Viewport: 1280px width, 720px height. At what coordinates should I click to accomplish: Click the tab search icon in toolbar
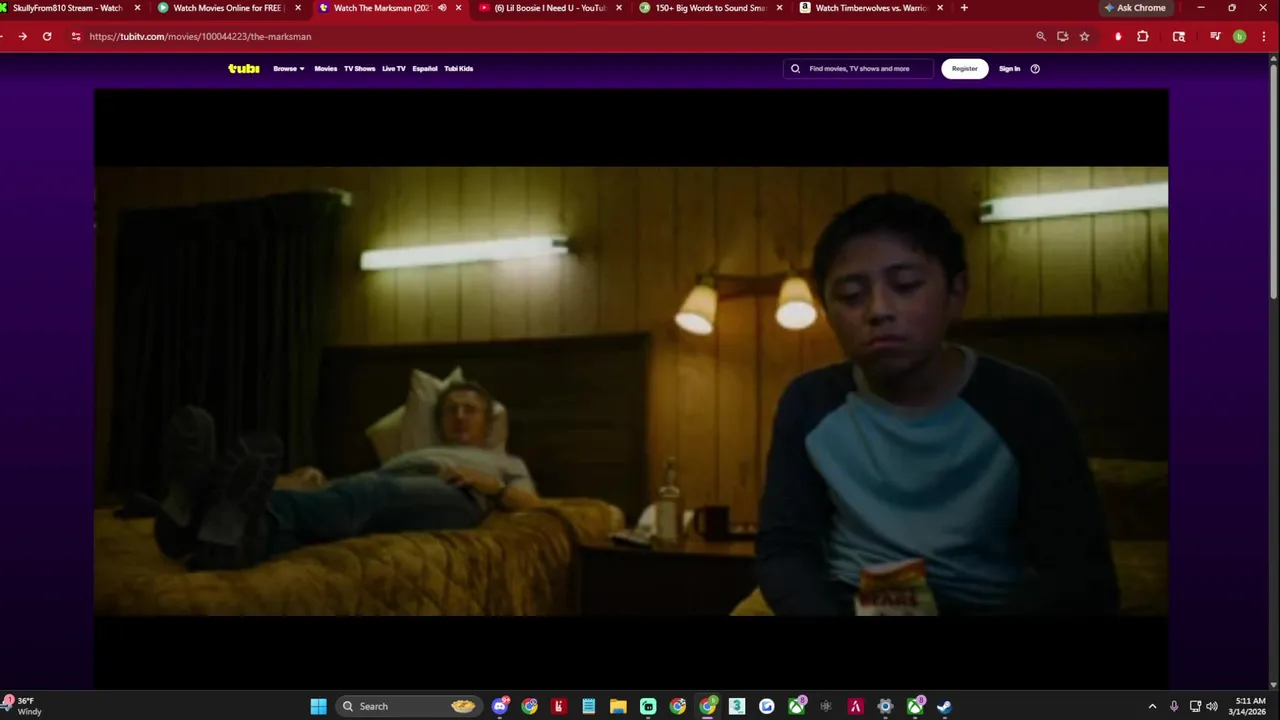click(x=1179, y=36)
